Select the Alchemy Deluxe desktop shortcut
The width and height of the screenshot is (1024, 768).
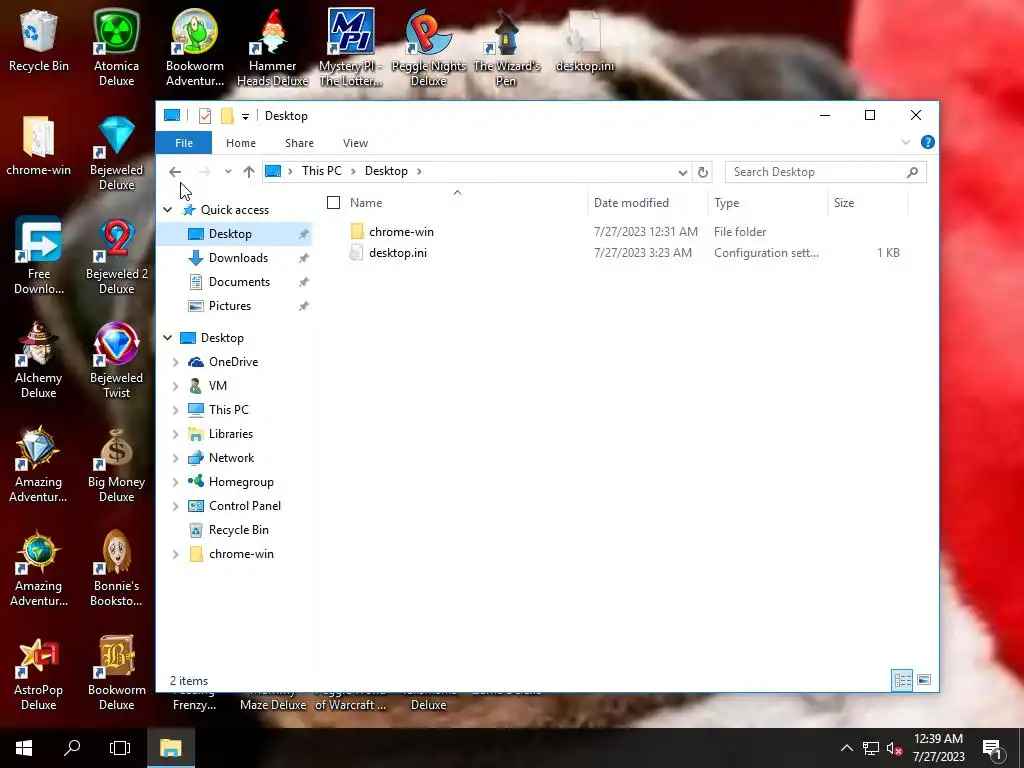pos(39,360)
